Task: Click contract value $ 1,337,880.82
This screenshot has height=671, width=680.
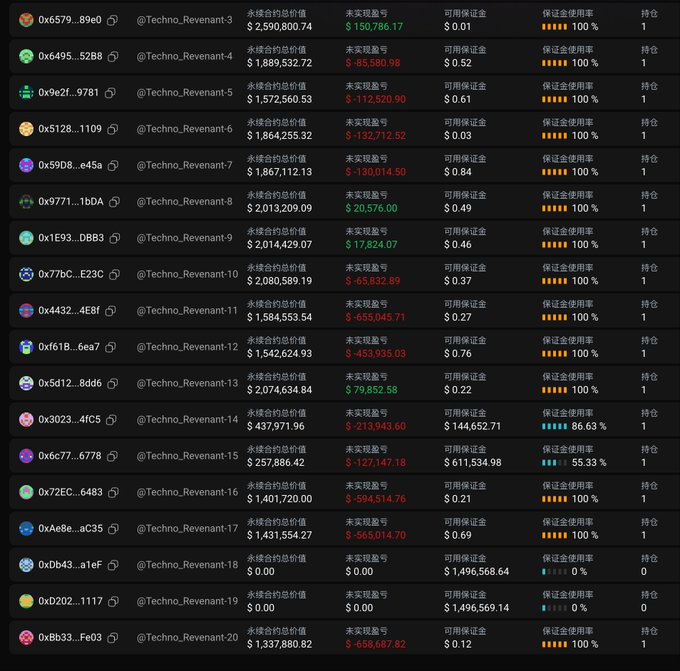Action: [x=279, y=644]
